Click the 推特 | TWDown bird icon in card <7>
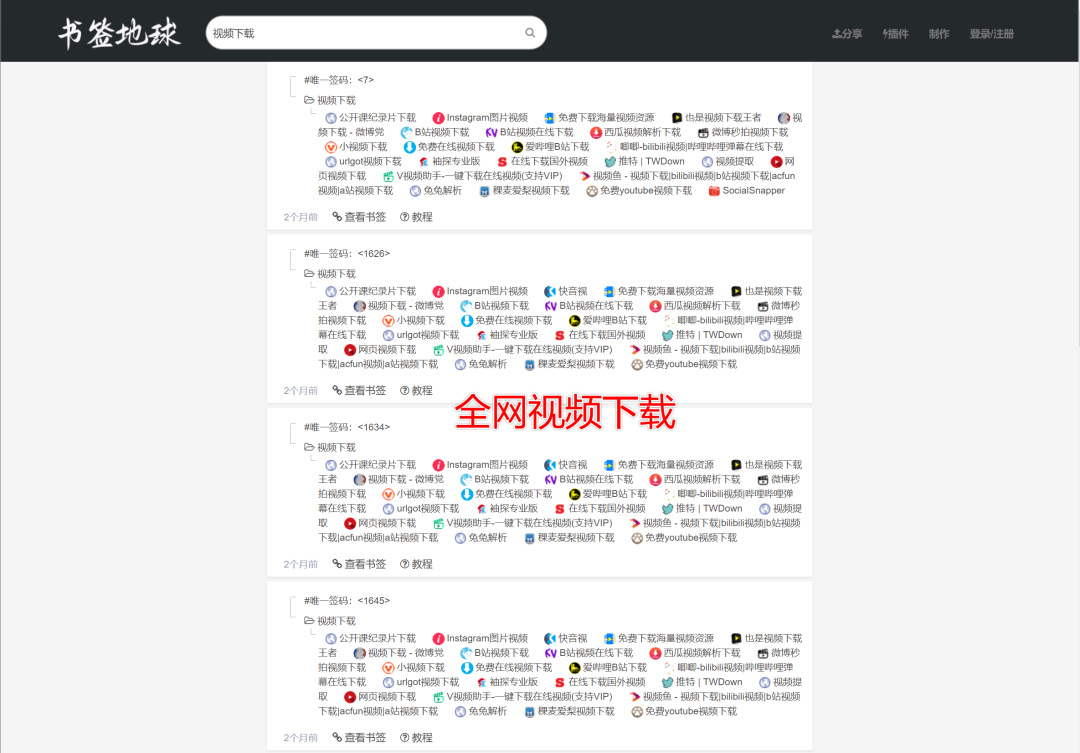The width and height of the screenshot is (1080, 753). coord(610,161)
